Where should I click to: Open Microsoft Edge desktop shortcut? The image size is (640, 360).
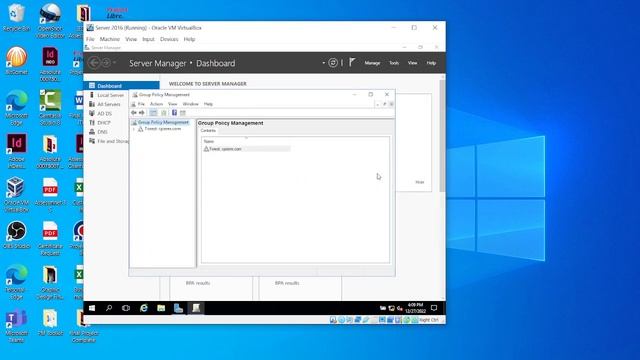point(16,108)
